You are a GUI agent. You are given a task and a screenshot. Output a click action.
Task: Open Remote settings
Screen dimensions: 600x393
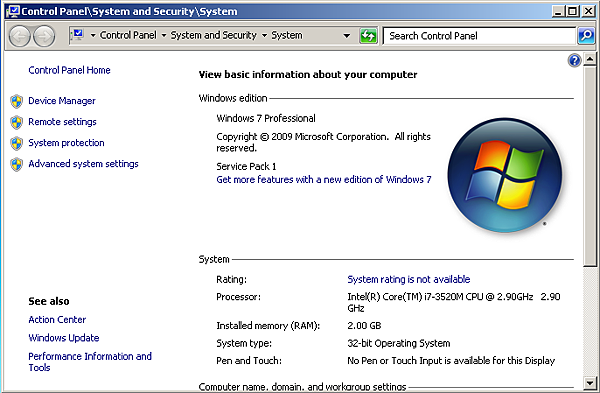[62, 122]
